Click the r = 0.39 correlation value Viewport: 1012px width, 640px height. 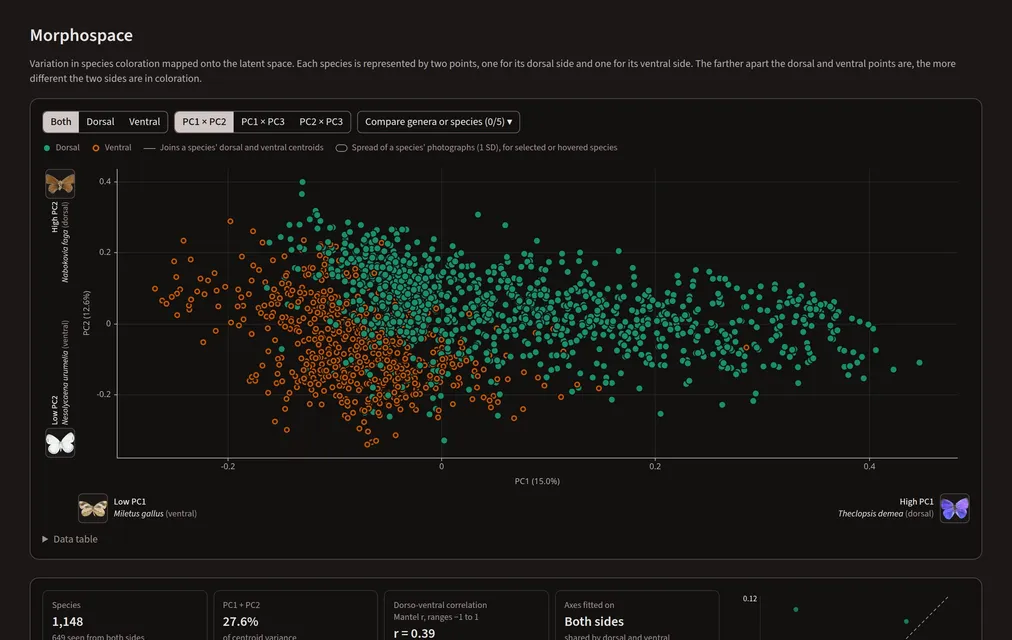click(414, 634)
